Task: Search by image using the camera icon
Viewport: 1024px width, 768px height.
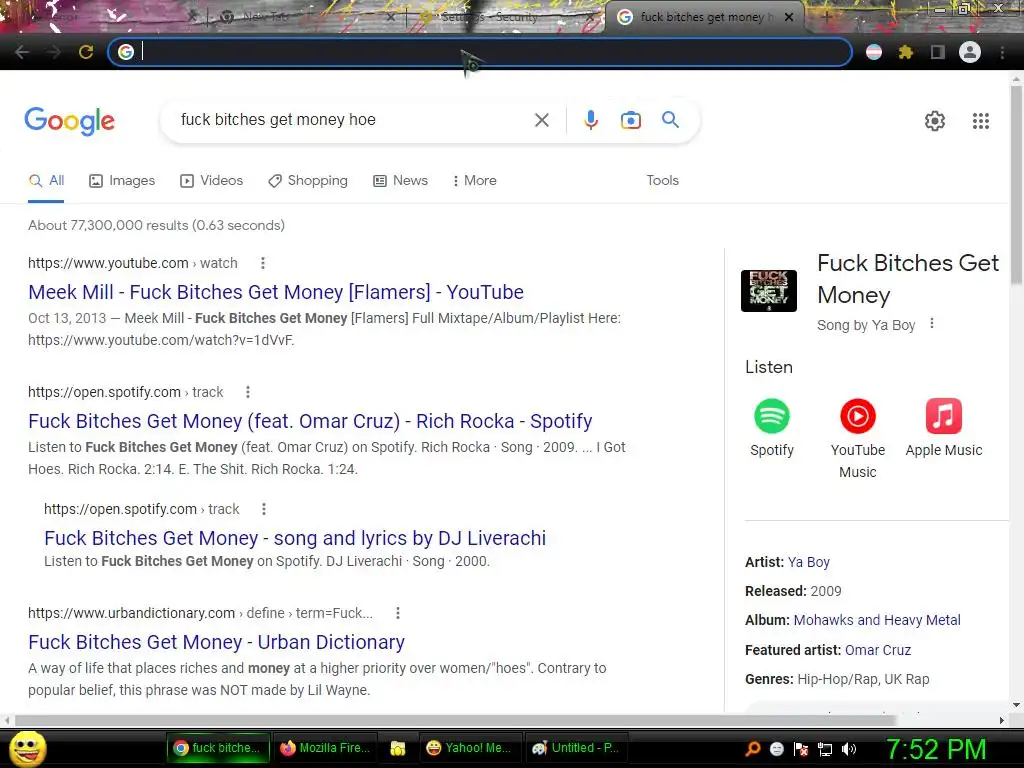Action: coord(630,120)
